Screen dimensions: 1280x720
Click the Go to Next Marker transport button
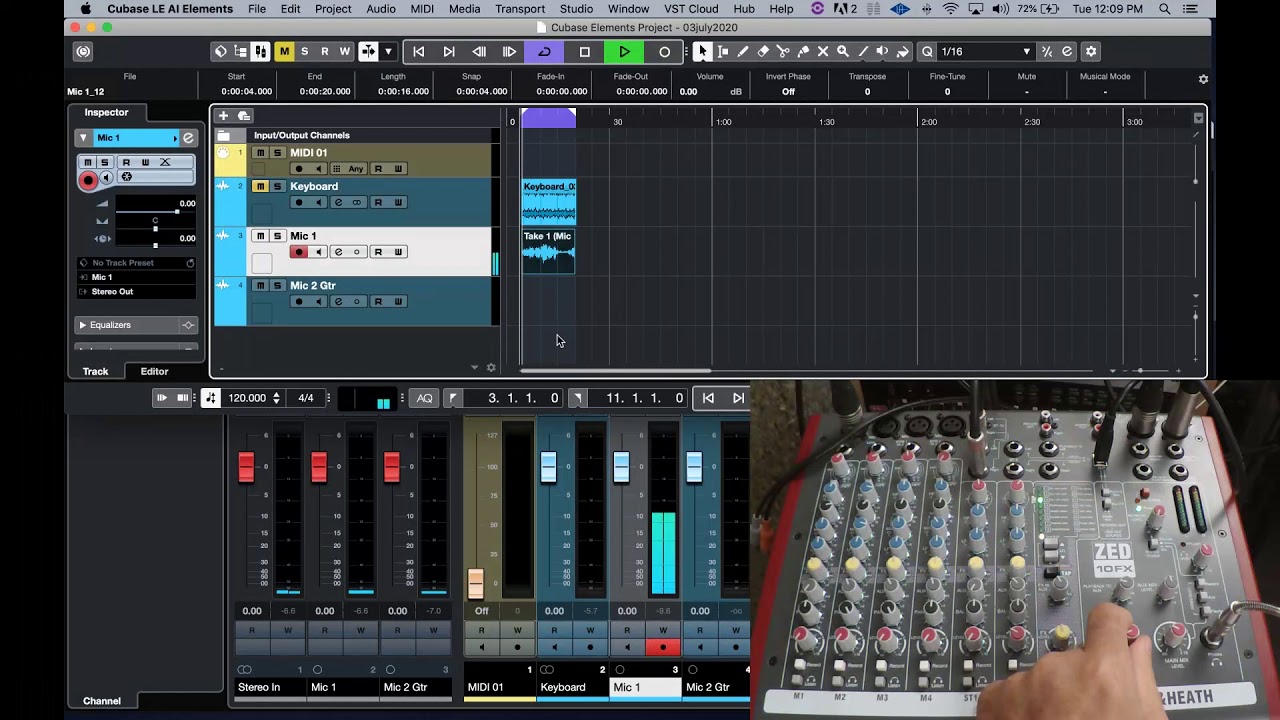(449, 52)
